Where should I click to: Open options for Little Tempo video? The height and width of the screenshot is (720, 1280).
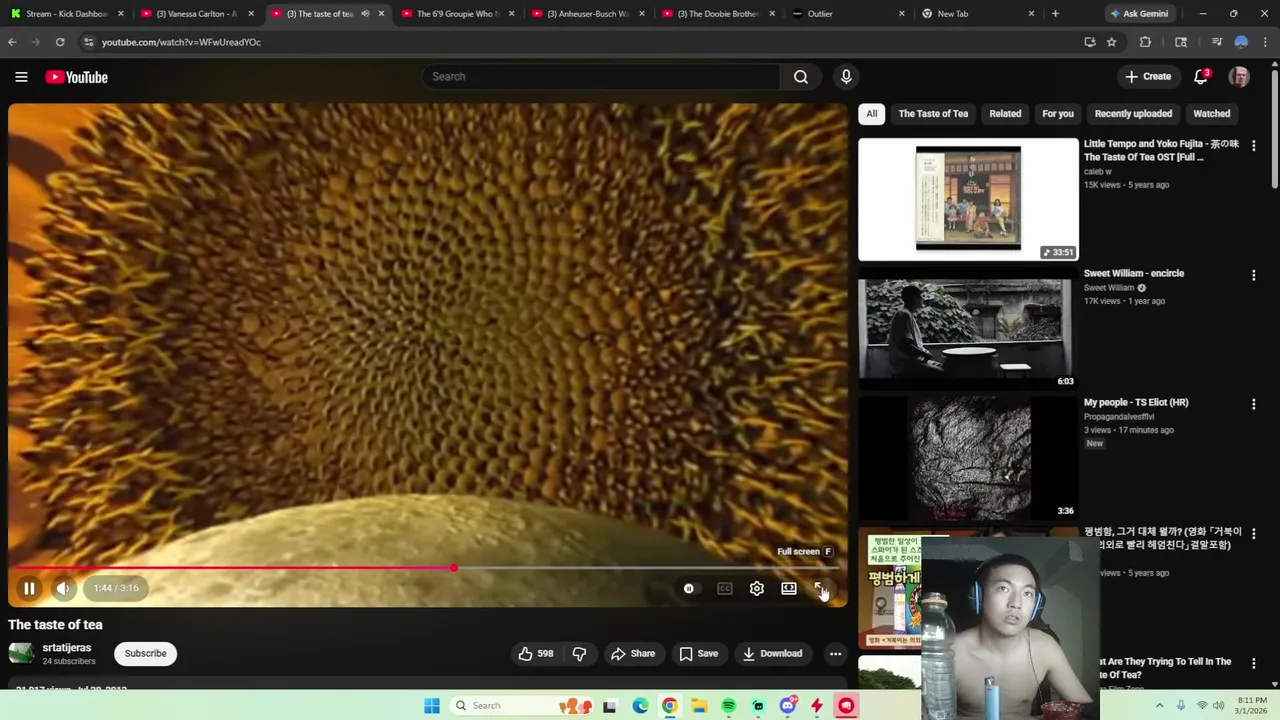[1253, 146]
